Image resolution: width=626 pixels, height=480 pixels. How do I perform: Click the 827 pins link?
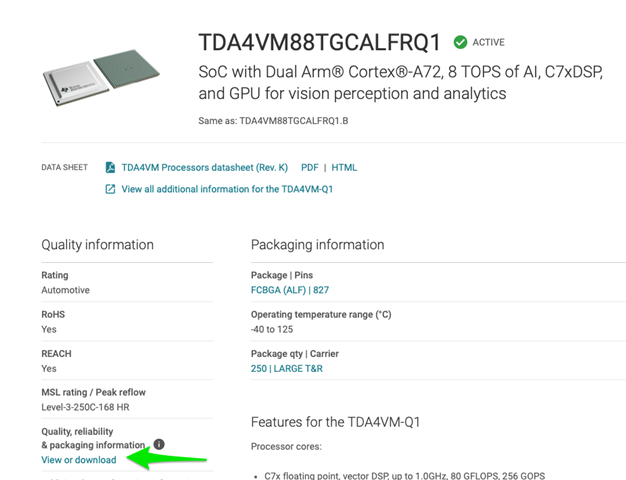(320, 290)
